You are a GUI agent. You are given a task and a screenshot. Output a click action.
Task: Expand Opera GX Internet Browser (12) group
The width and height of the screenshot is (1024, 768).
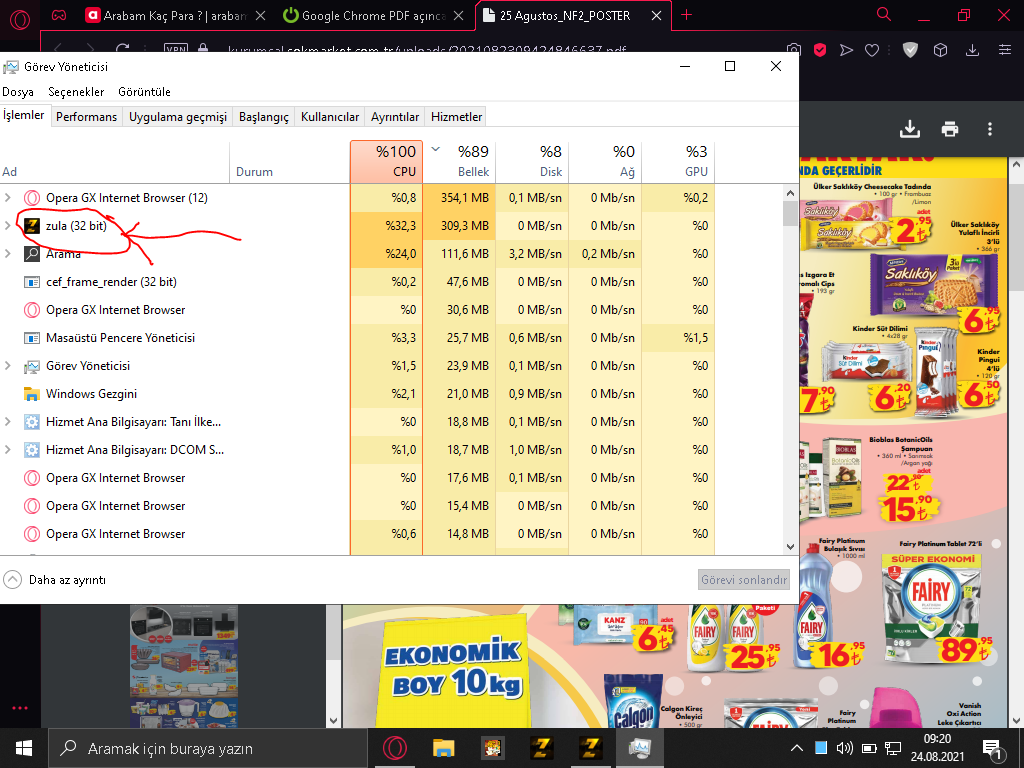[8, 197]
